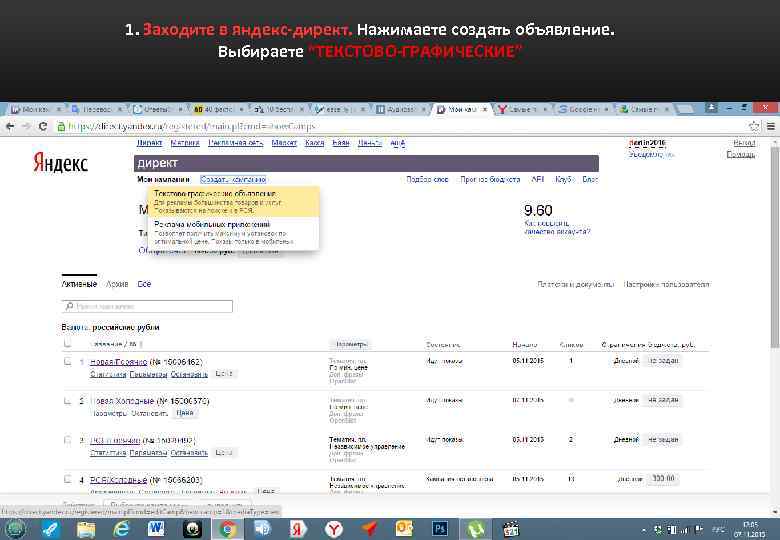Click Цена button for Новая Холодные campaign
This screenshot has width=780, height=540.
(x=185, y=413)
